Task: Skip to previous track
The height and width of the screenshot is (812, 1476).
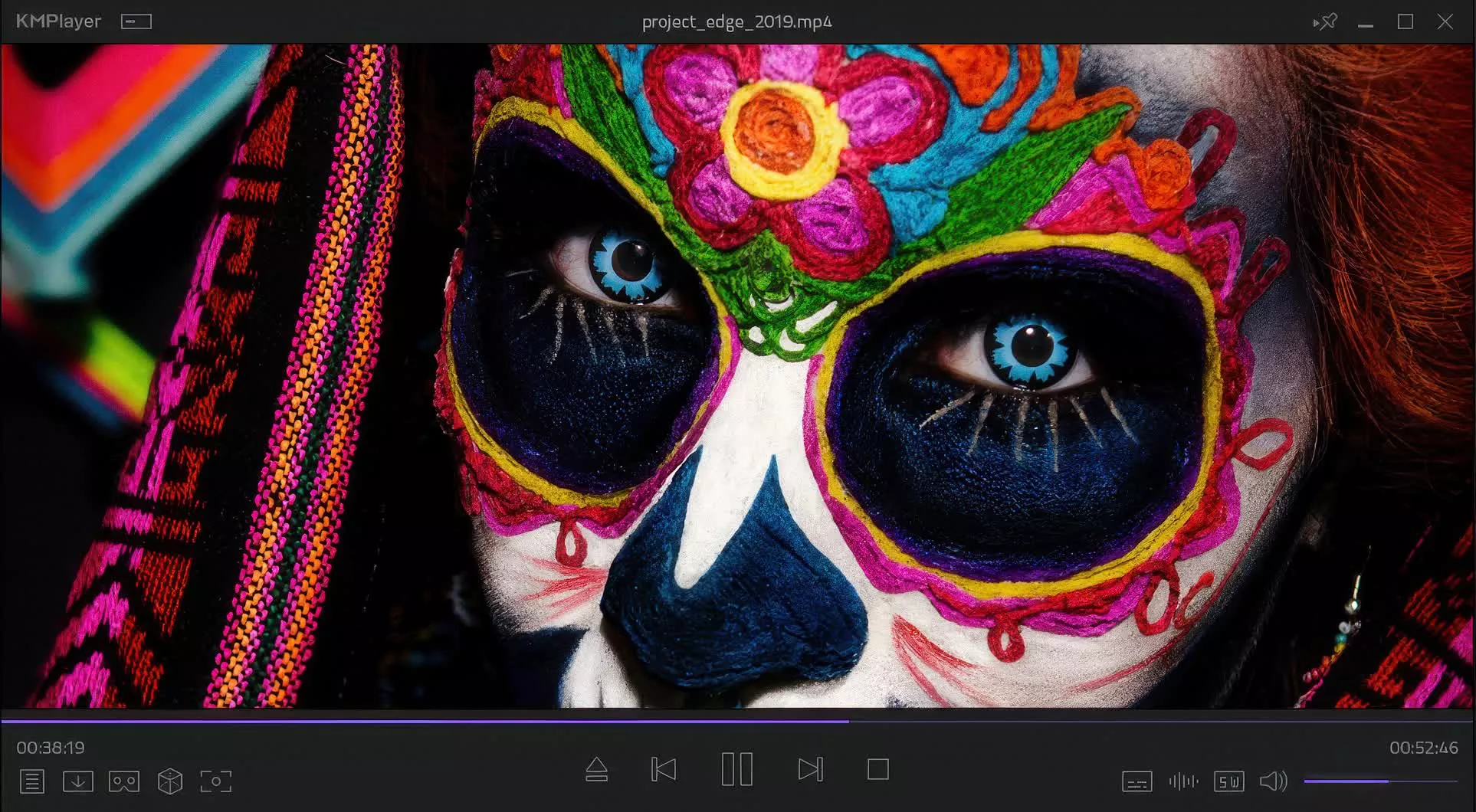Action: [x=664, y=769]
